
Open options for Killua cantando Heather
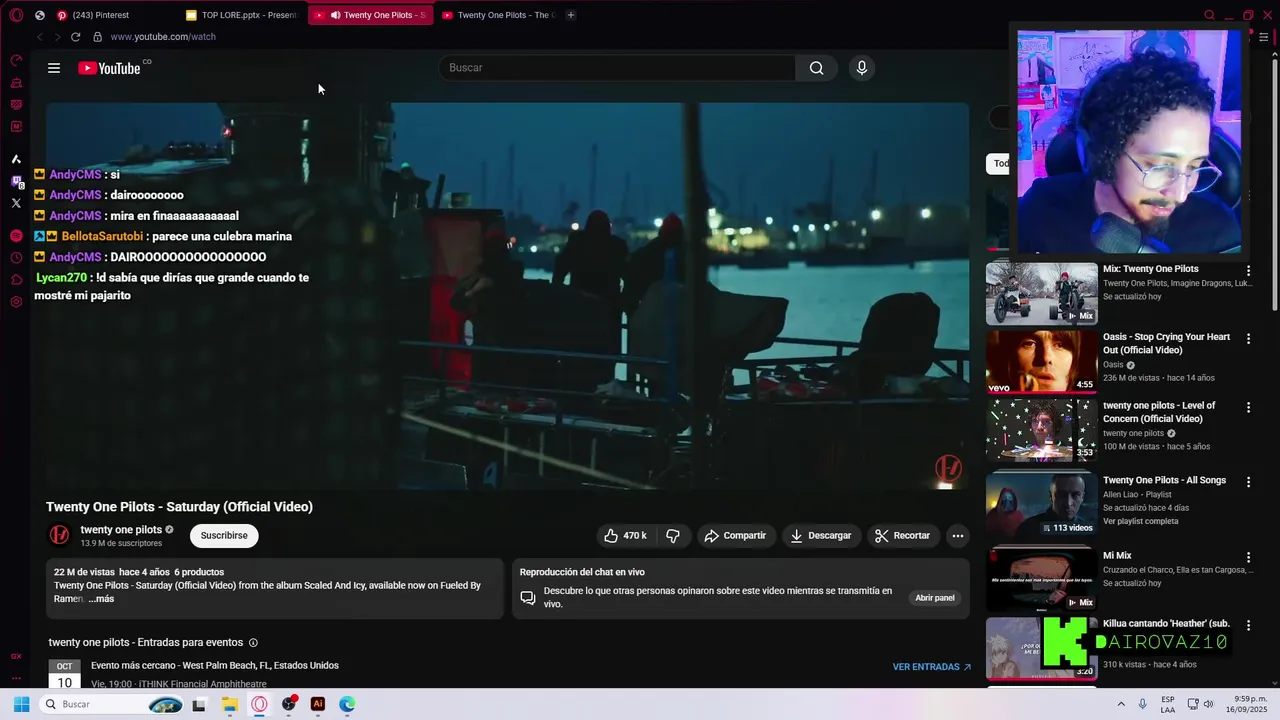(1248, 625)
